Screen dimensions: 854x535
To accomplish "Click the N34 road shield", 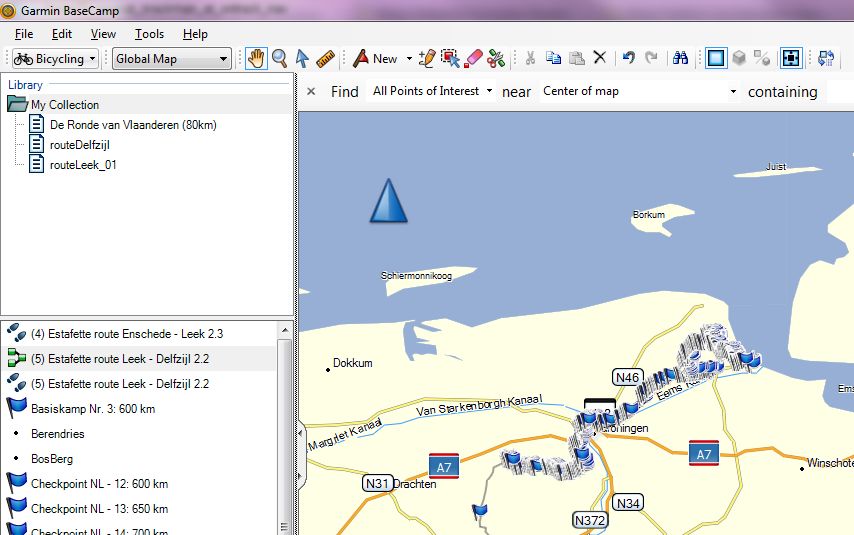I will [x=627, y=503].
